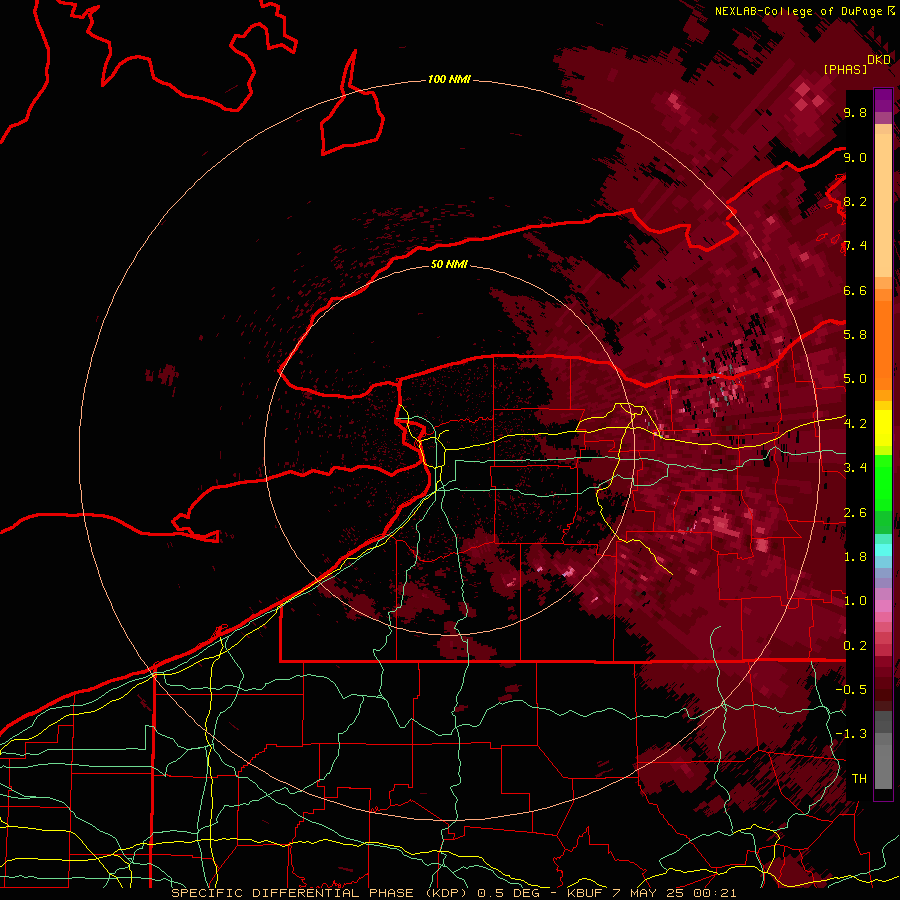The height and width of the screenshot is (900, 900).
Task: Click the 6.6 legend value
Action: (855, 290)
